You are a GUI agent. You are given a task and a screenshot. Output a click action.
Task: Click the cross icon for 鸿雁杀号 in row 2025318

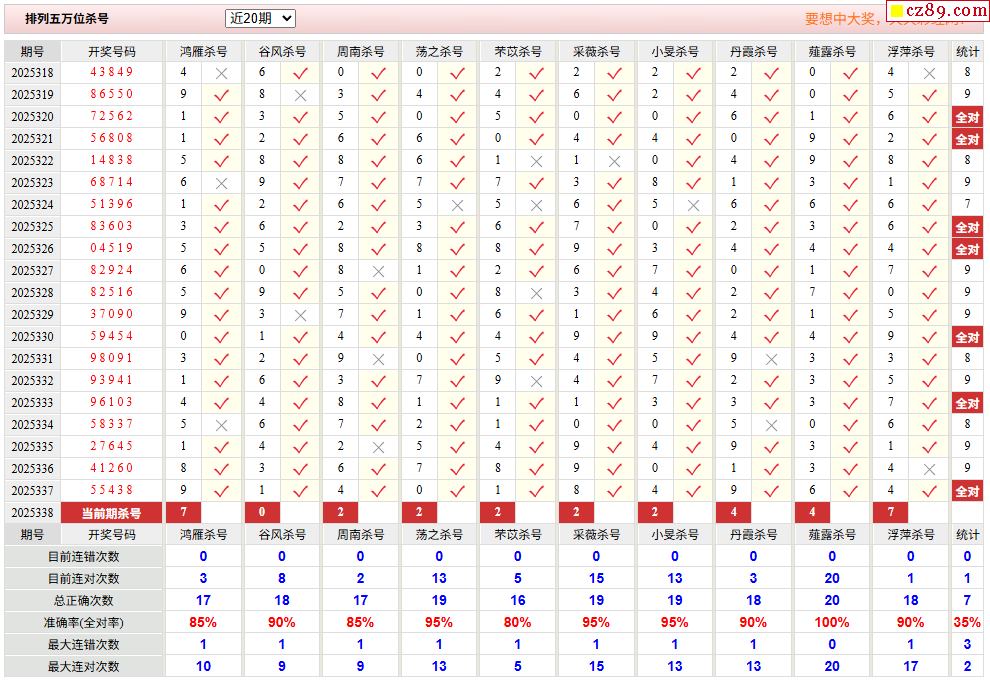[x=222, y=73]
